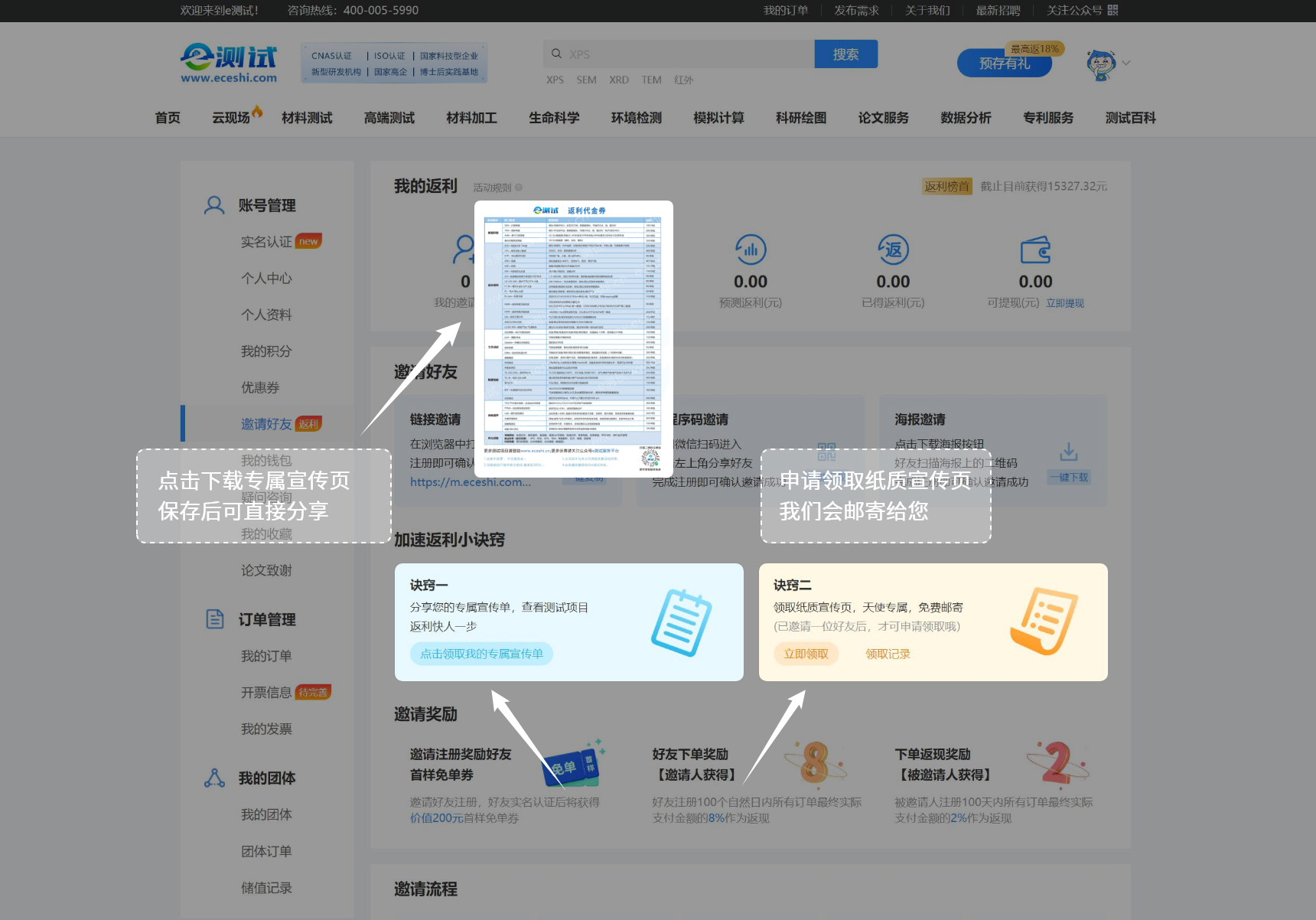Viewport: 1316px width, 920px height.
Task: Click the orange 立即领取 button
Action: [x=806, y=654]
